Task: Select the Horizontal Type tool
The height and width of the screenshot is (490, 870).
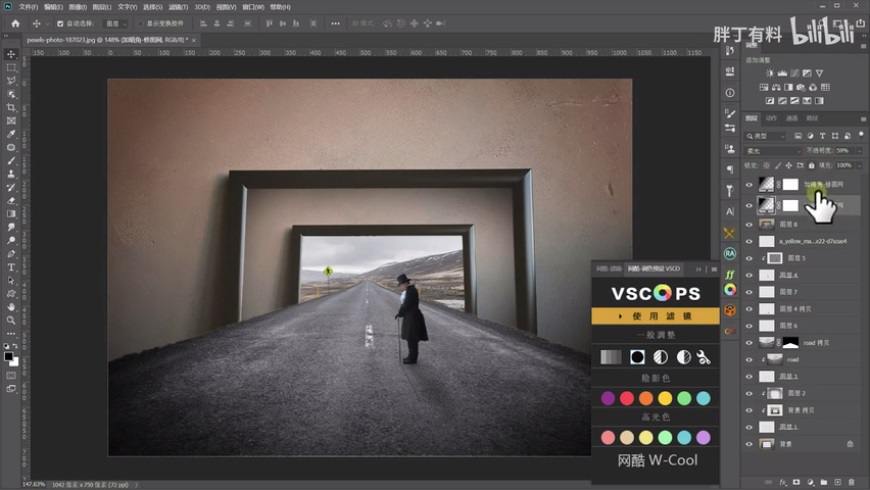Action: pyautogui.click(x=11, y=267)
